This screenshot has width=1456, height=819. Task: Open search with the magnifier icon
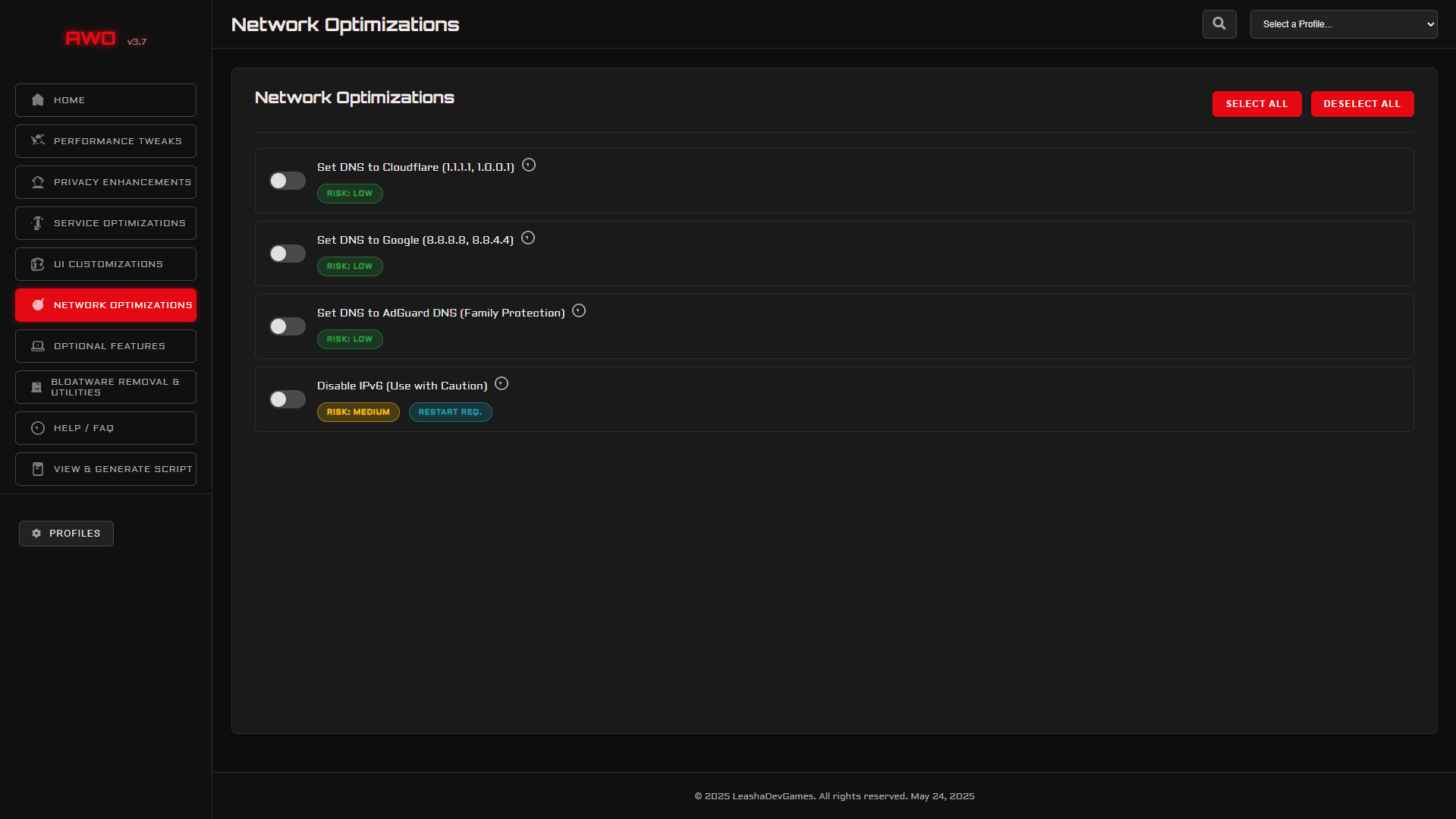(1219, 24)
